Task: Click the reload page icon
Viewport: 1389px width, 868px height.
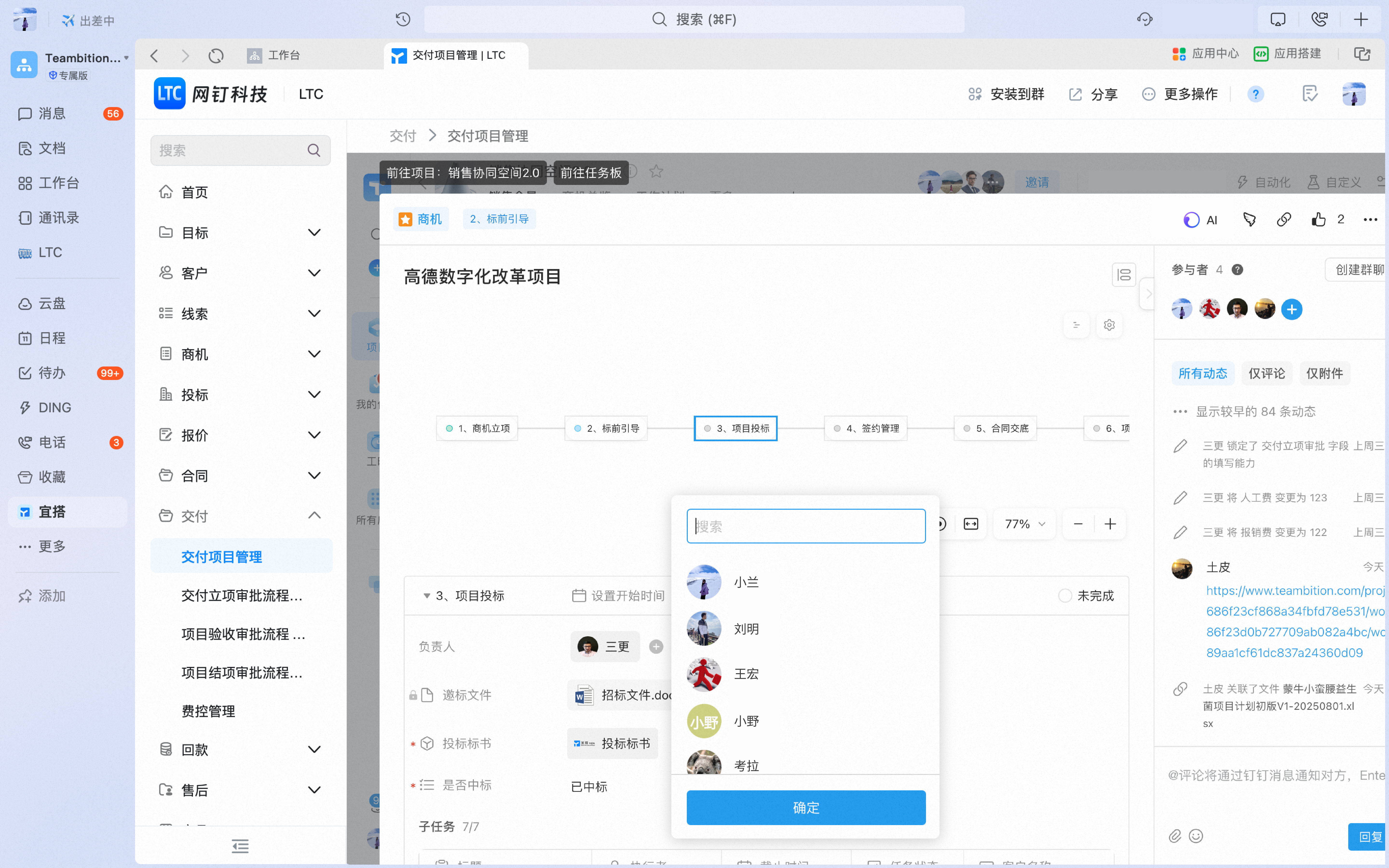Action: [216, 55]
